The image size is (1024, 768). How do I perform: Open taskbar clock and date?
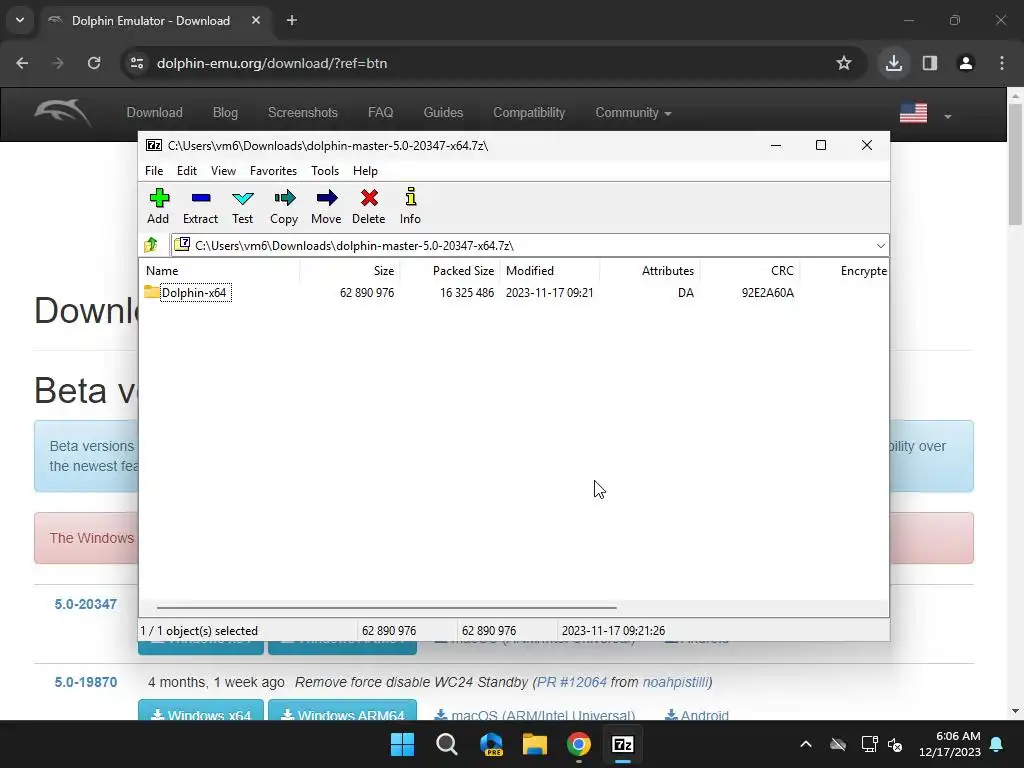point(950,744)
